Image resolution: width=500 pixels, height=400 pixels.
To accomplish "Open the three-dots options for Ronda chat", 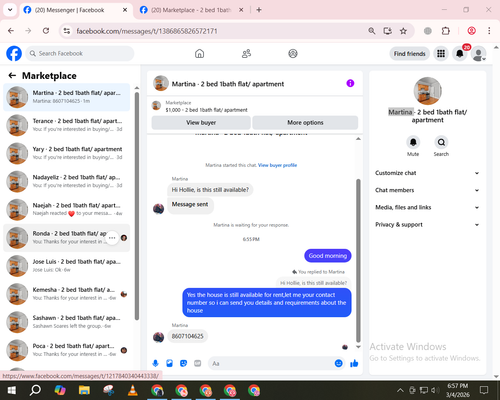I will (112, 238).
